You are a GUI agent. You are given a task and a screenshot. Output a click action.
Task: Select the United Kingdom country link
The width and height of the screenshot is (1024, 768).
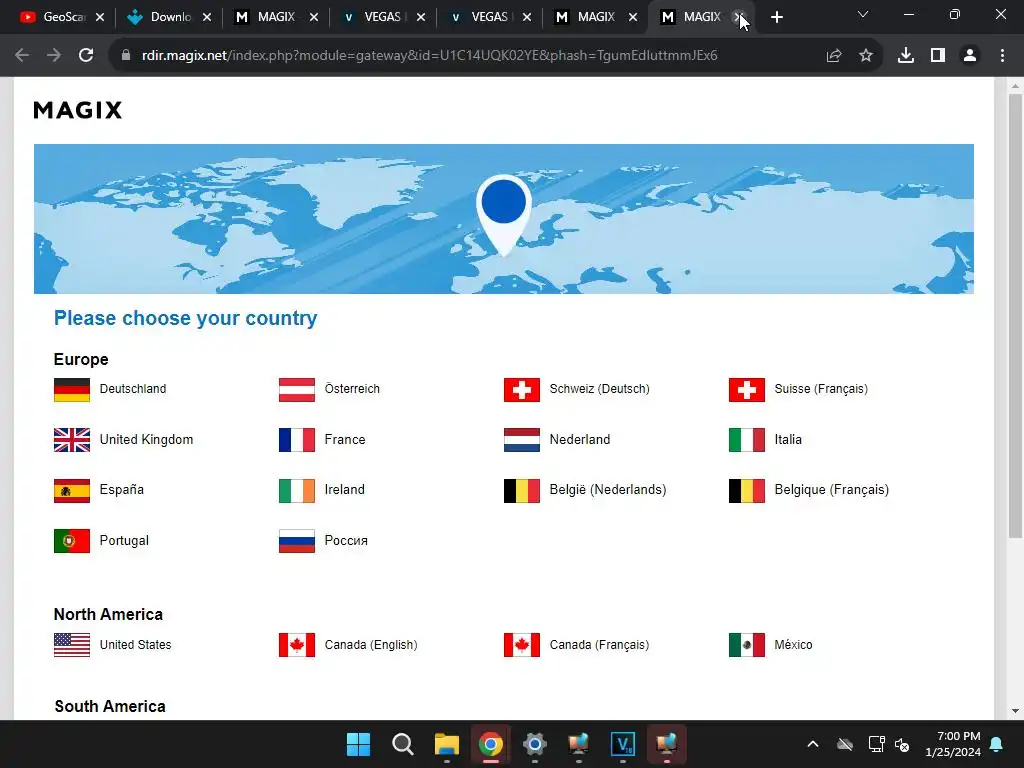146,440
